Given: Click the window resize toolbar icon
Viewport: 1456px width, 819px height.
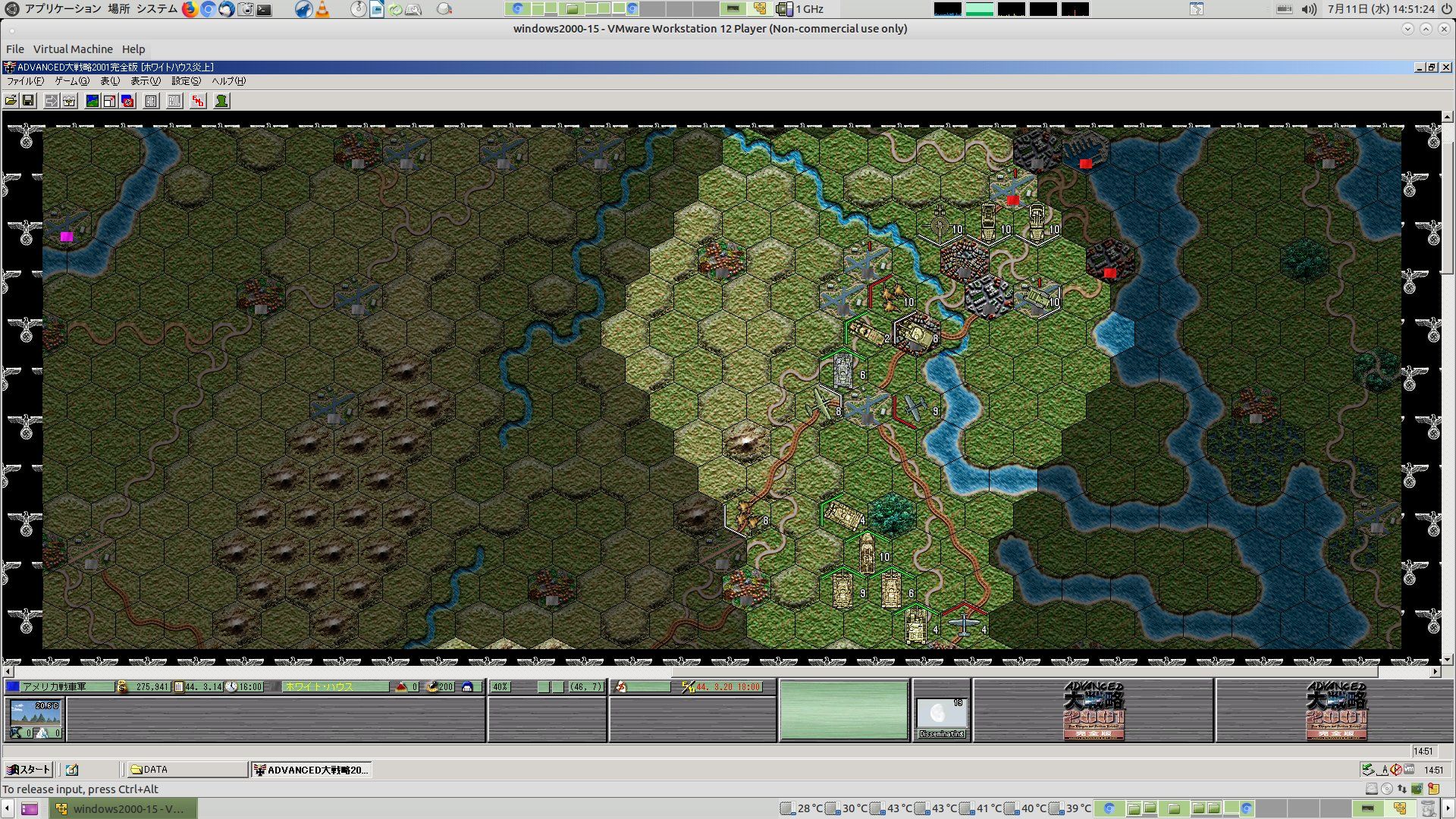Looking at the screenshot, I should coord(110,101).
